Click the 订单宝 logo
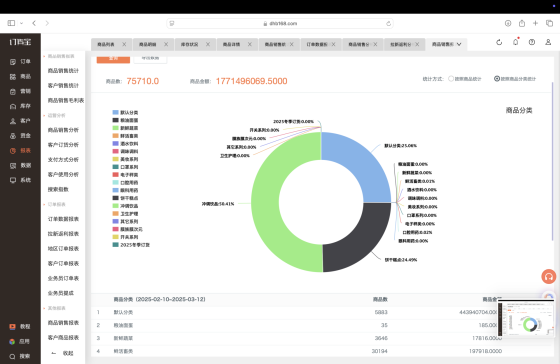This screenshot has width=560, height=364. click(x=20, y=42)
